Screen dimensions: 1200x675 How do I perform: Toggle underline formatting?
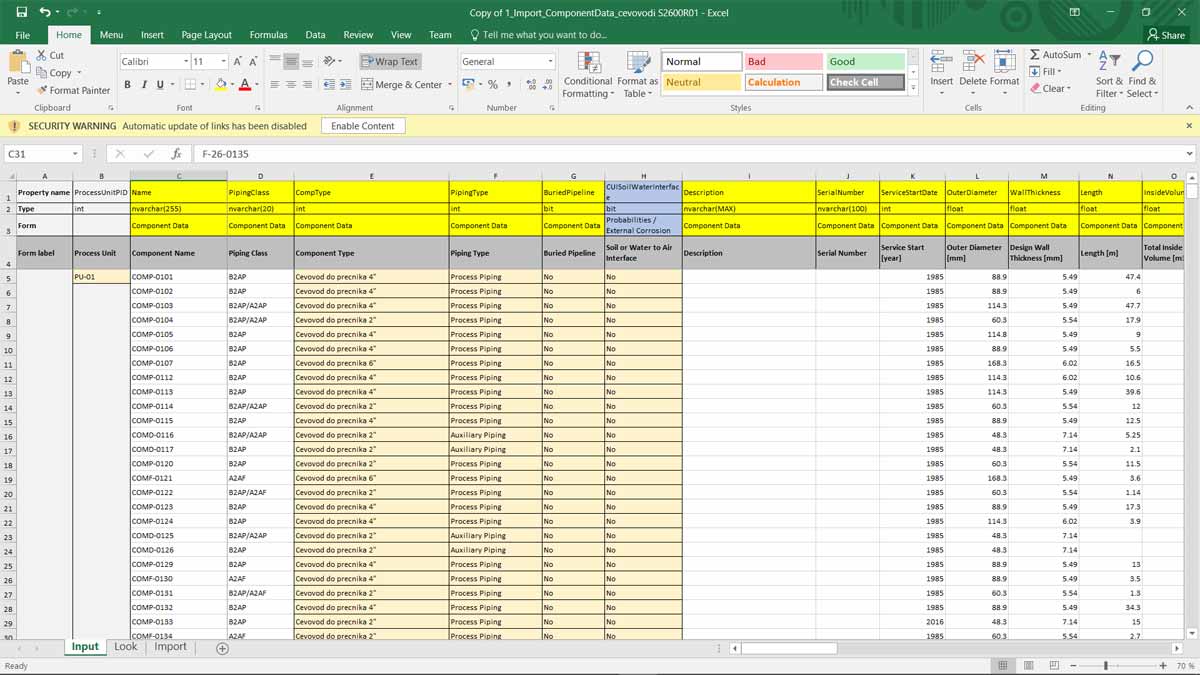point(160,85)
